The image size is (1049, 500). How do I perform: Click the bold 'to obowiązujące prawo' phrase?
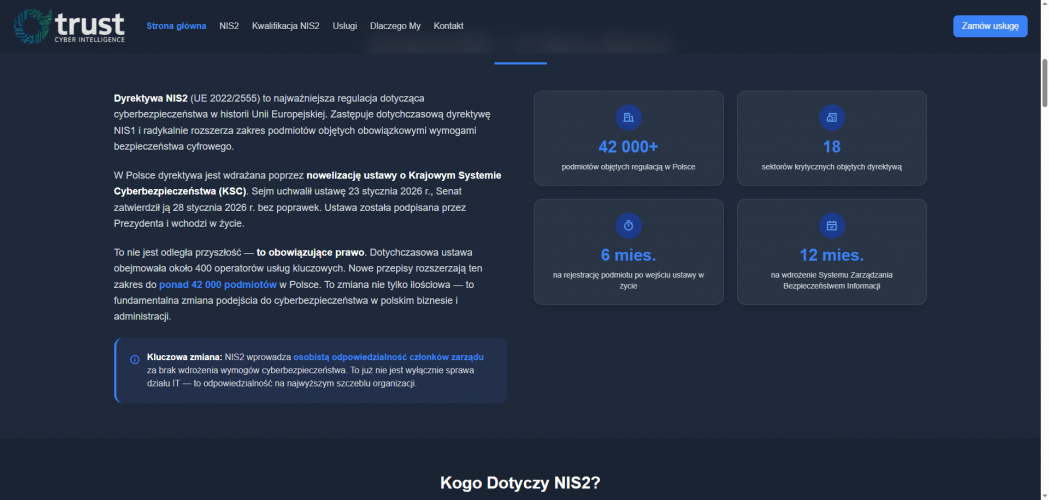[310, 253]
